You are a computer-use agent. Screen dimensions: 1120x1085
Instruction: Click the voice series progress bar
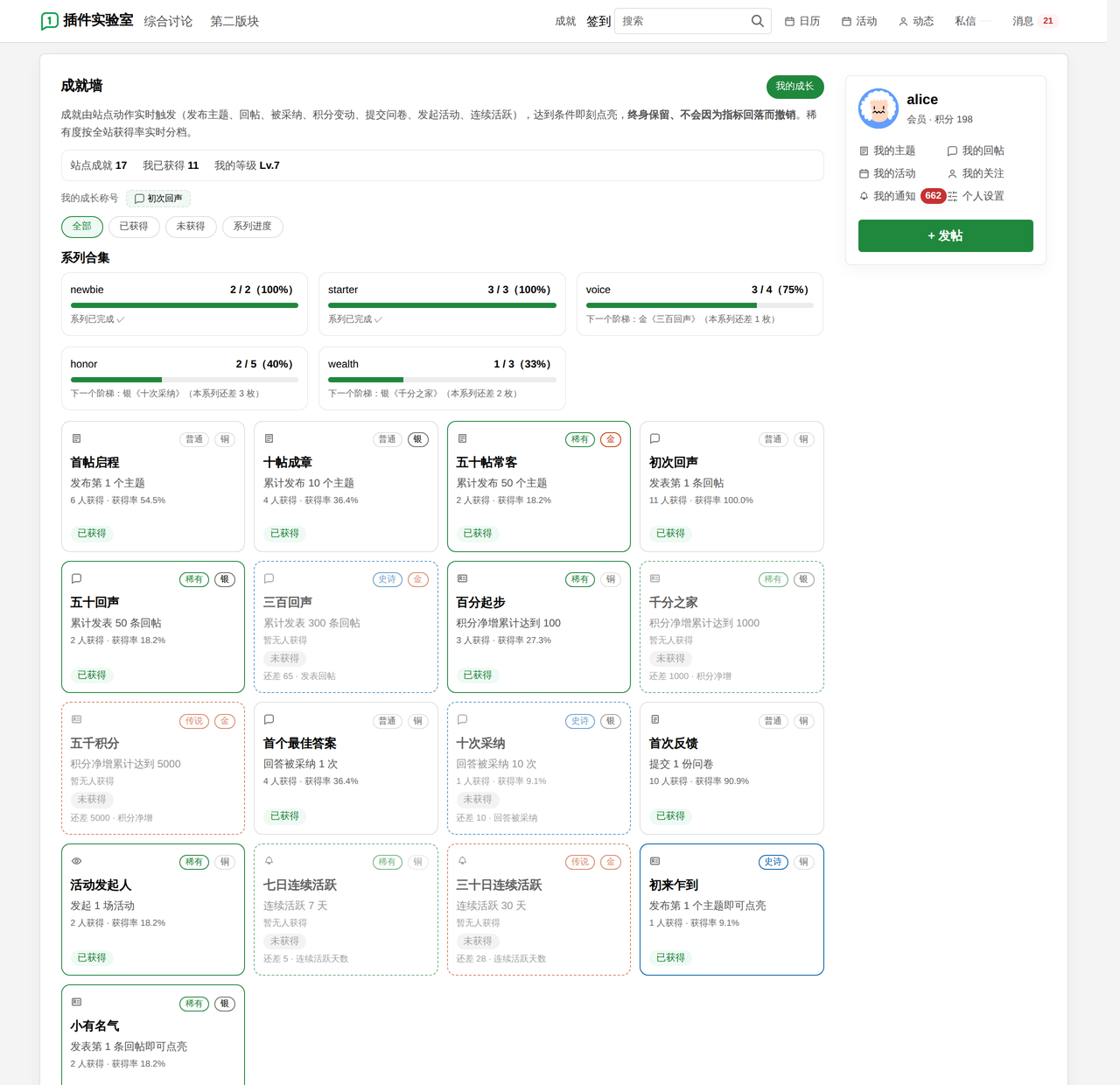pos(700,305)
